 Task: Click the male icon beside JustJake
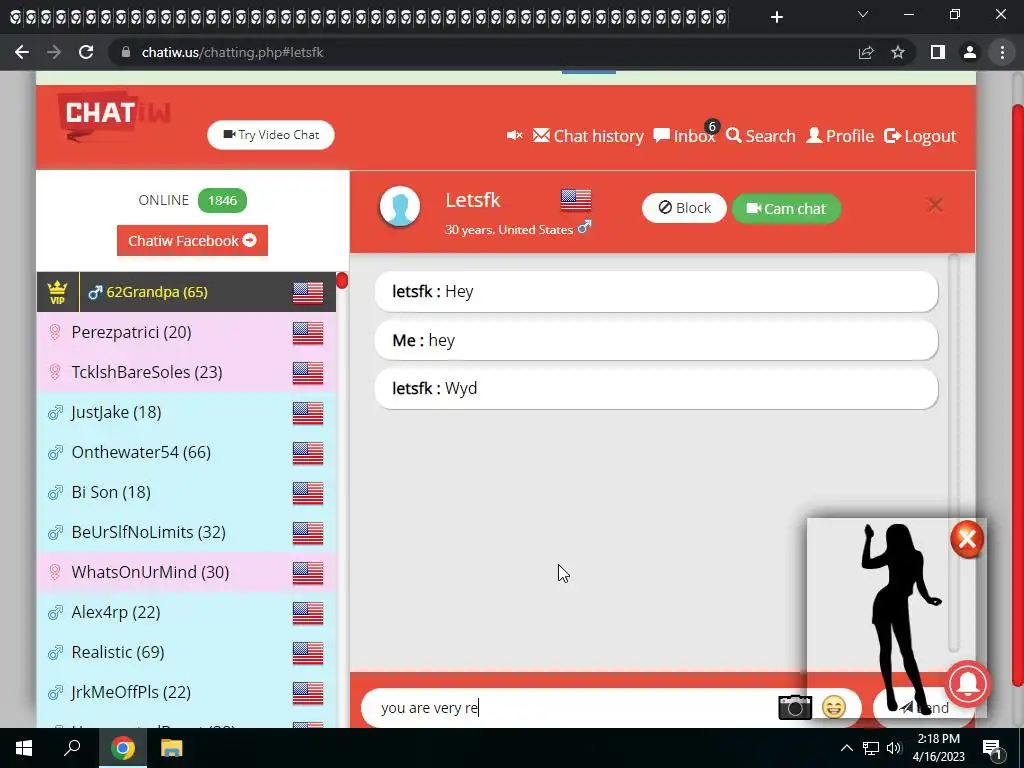[x=56, y=413]
